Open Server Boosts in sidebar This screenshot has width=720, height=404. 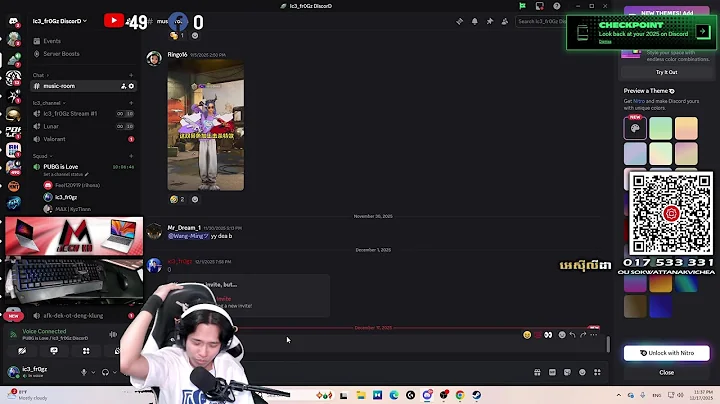(61, 54)
